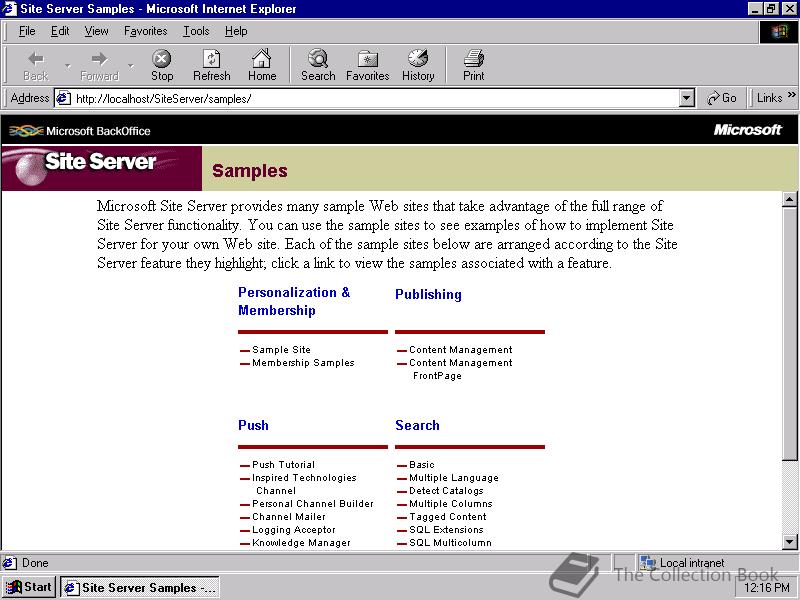Viewport: 800px width, 600px height.
Task: Click the Local intranet zone text
Action: click(x=692, y=563)
